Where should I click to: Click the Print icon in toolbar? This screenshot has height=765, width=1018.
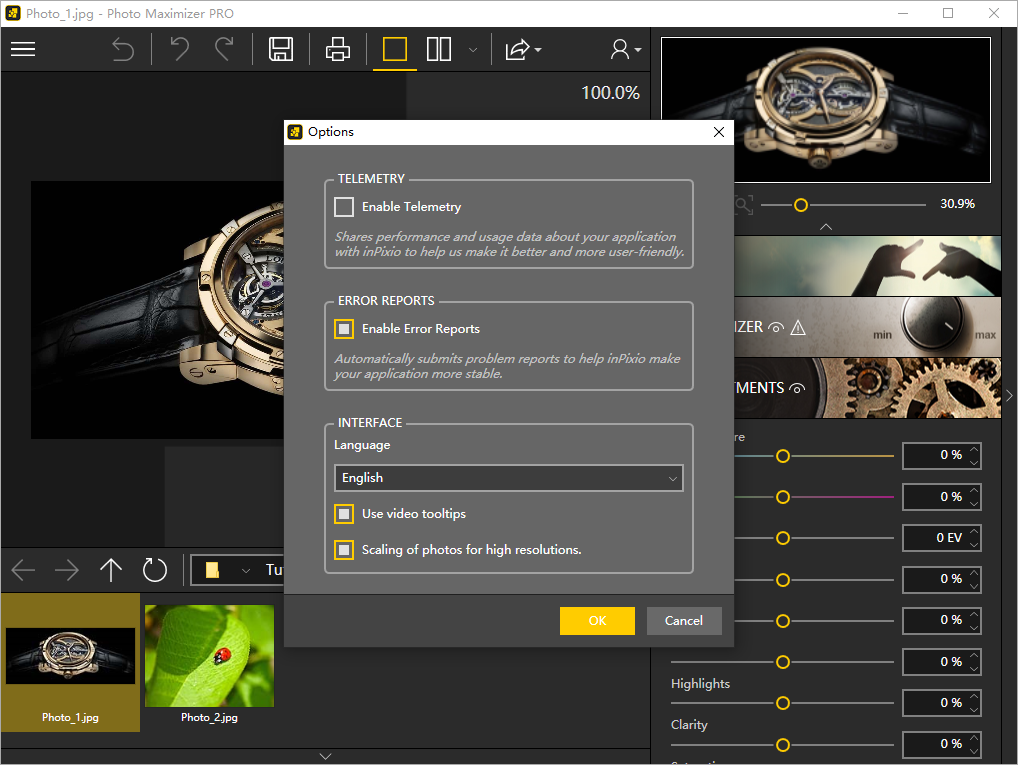(x=338, y=49)
